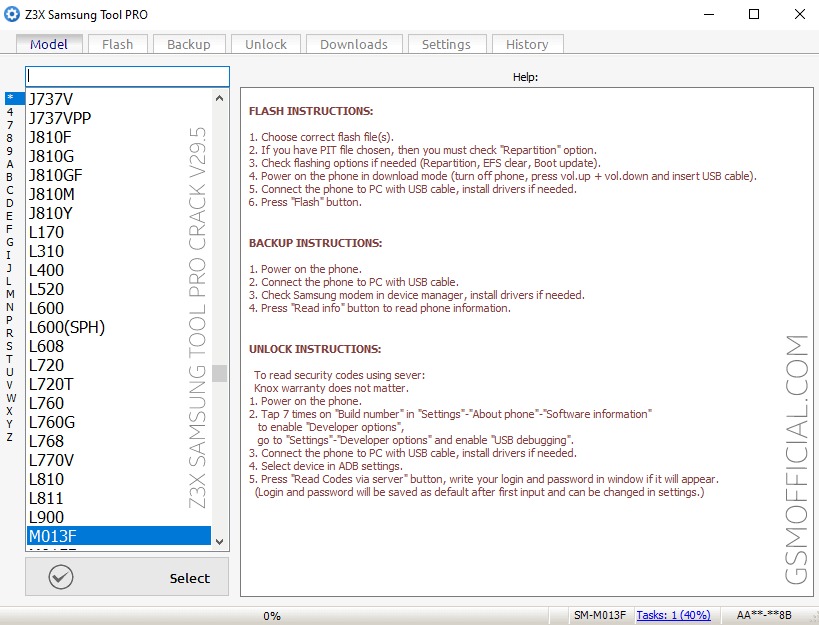Switch to the Flash tab
819x625 pixels.
pyautogui.click(x=118, y=44)
